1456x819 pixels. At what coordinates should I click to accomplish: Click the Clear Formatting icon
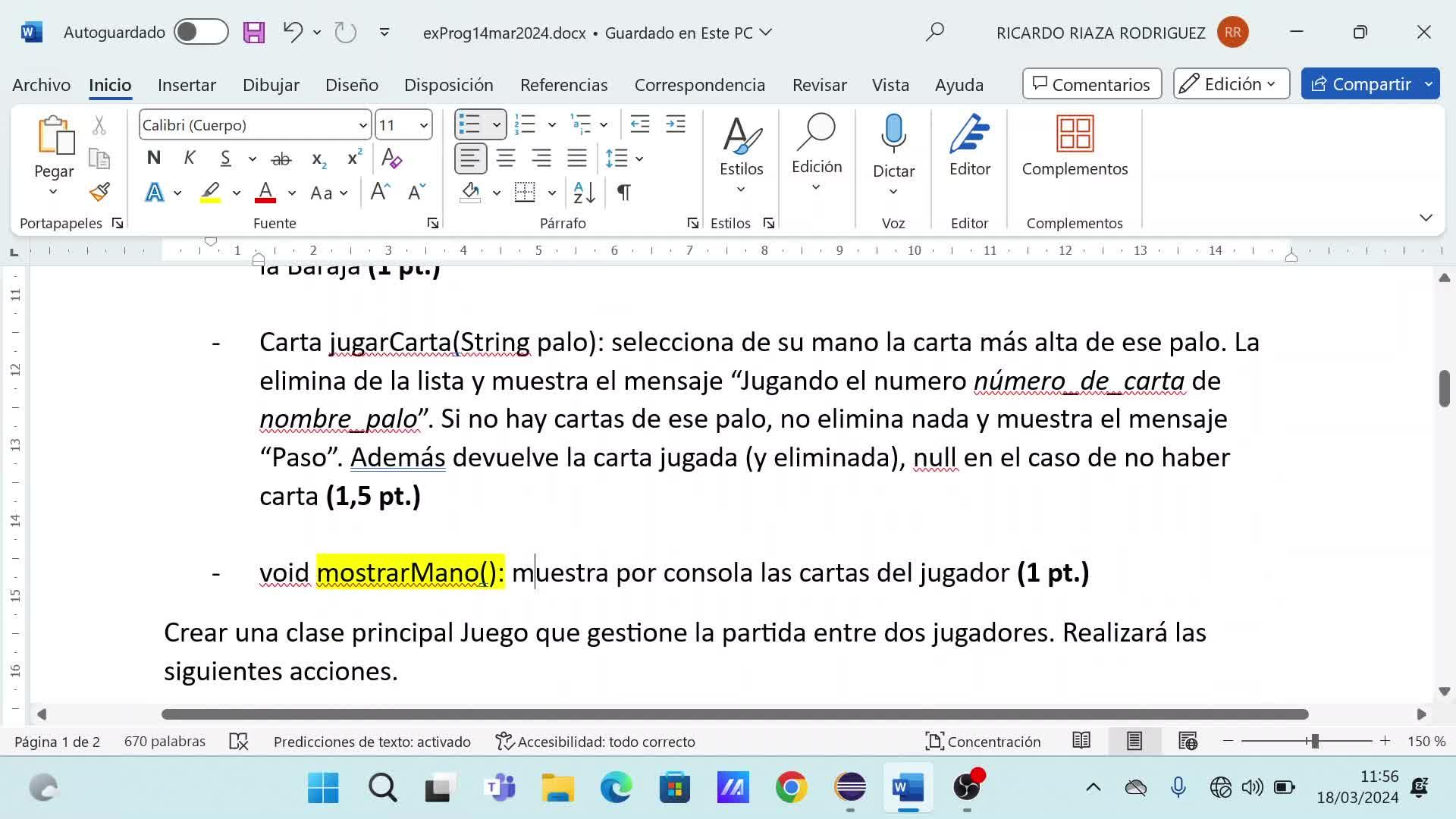coord(391,158)
